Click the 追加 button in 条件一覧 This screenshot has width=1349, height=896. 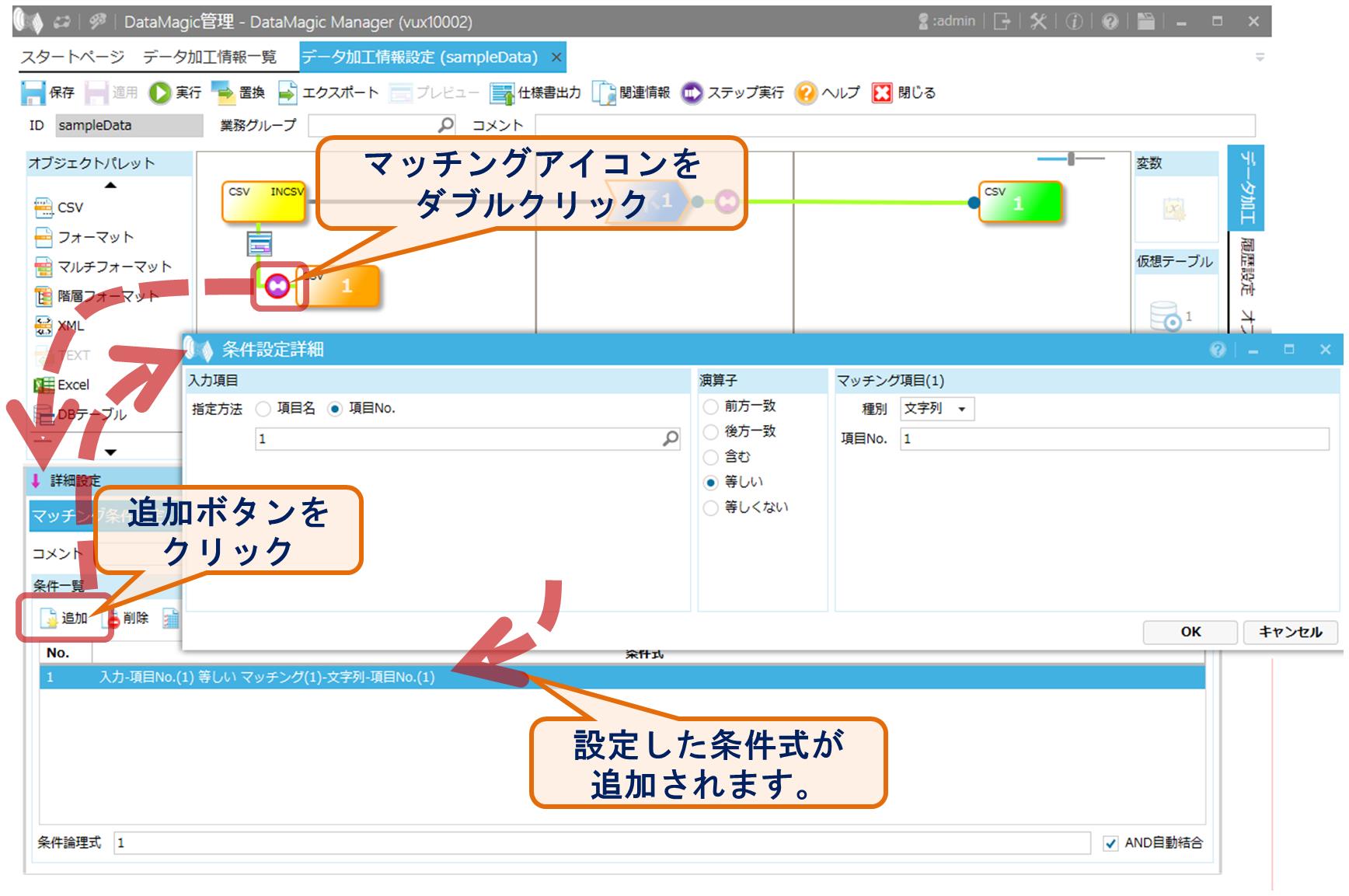point(65,618)
